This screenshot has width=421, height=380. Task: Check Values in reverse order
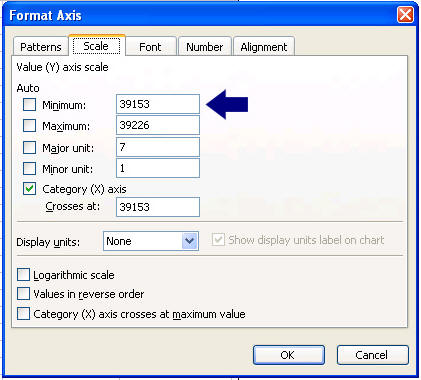23,294
